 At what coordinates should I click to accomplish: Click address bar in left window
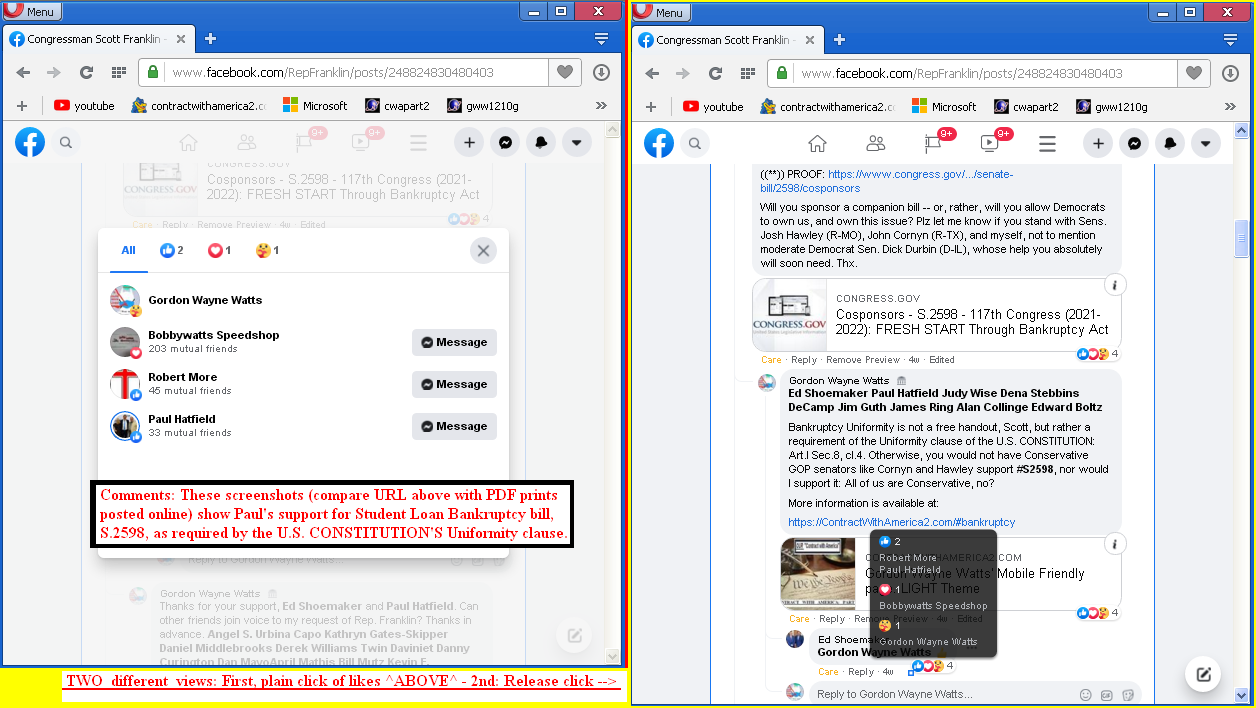click(345, 73)
